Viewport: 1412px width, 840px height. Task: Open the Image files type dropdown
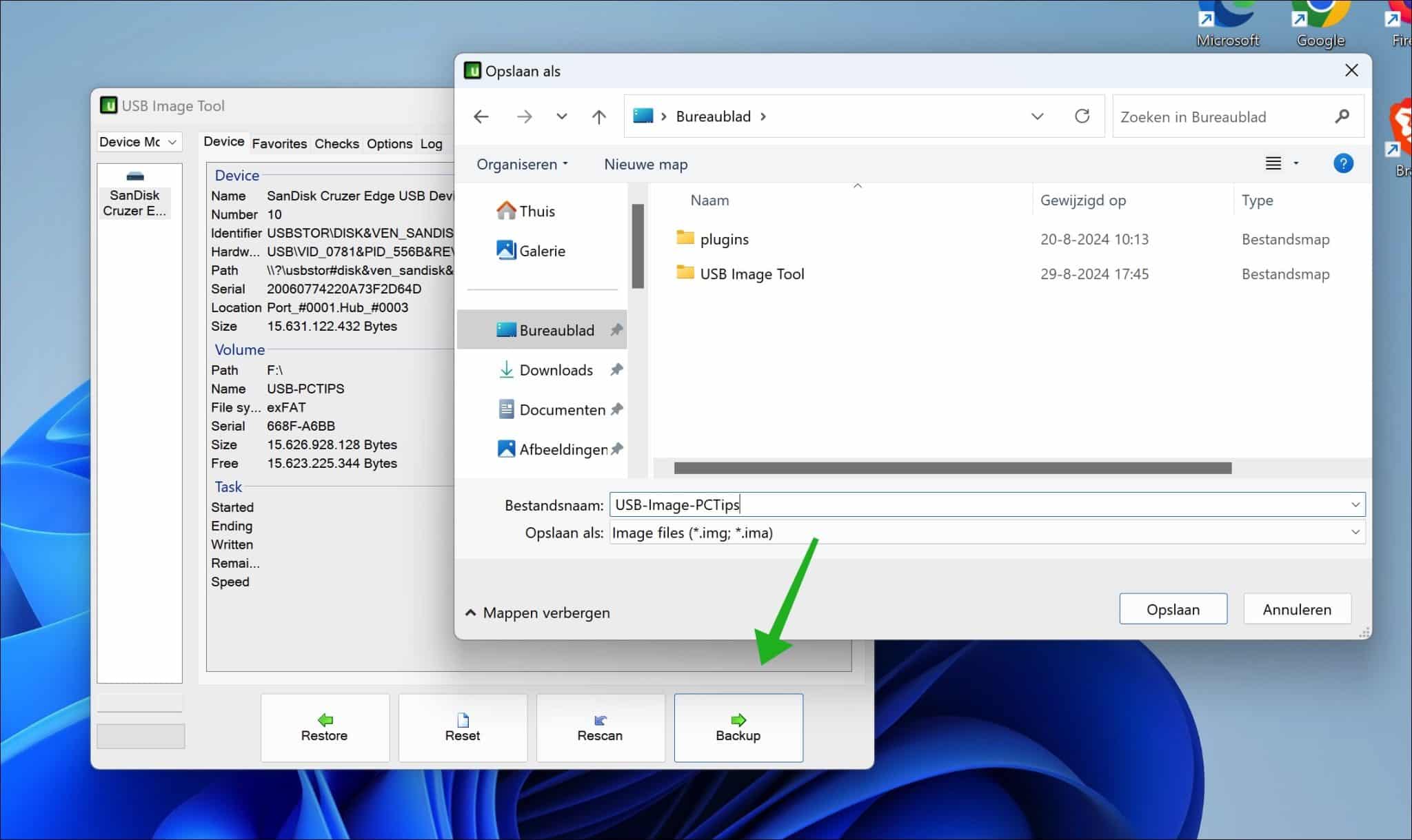pyautogui.click(x=1354, y=532)
